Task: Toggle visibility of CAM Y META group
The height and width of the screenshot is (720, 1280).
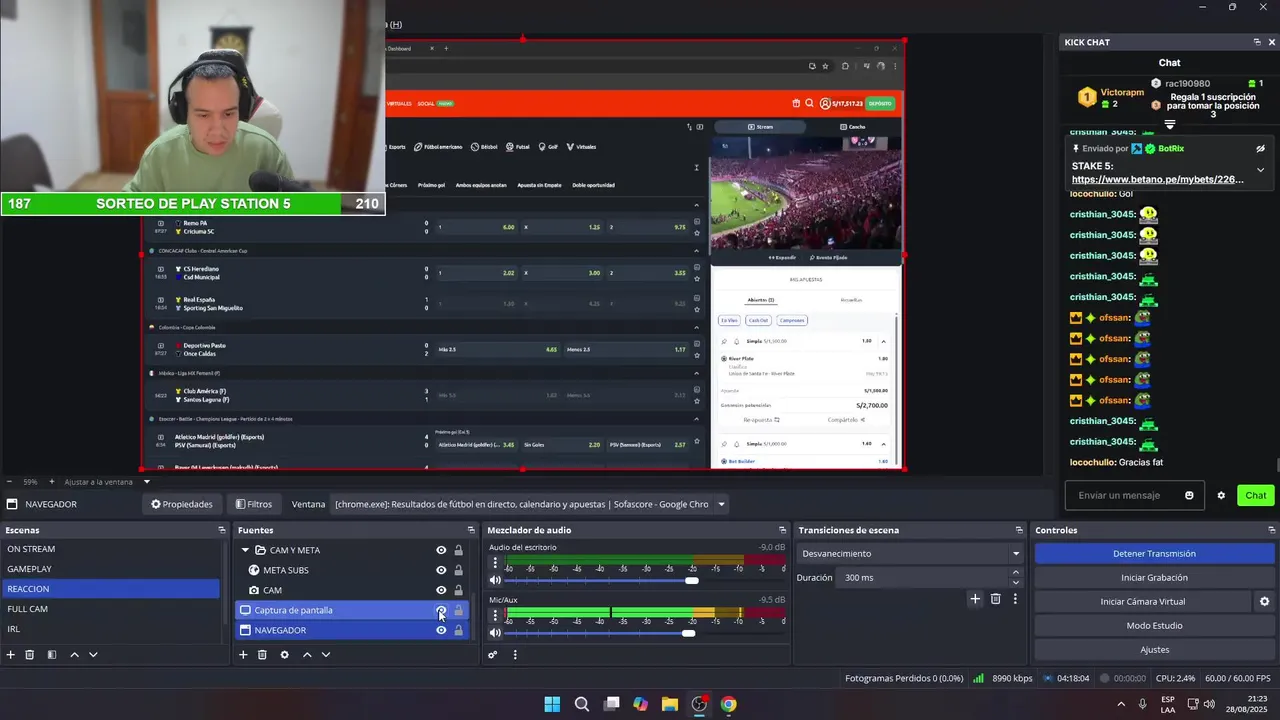Action: coord(441,550)
